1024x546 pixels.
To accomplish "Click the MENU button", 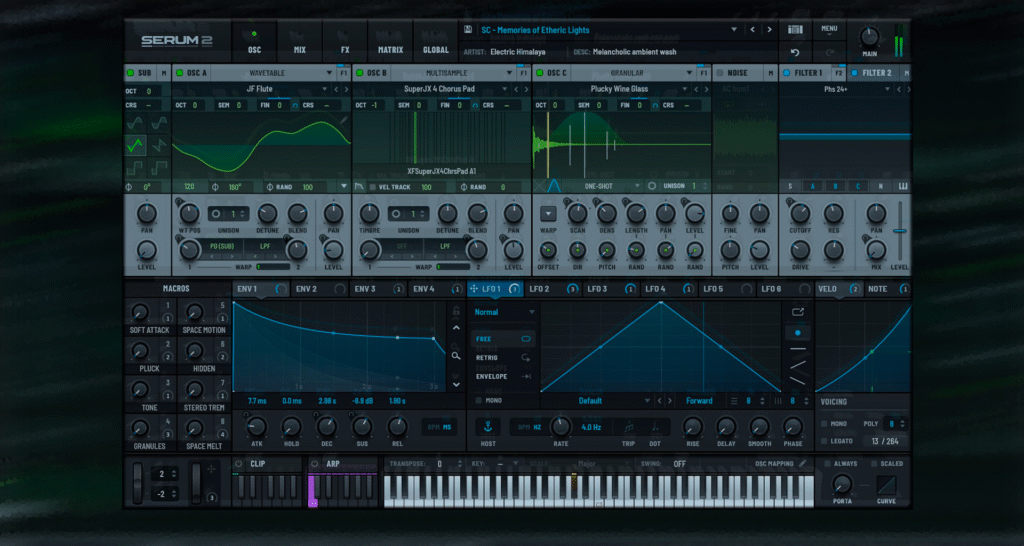I will coord(829,29).
